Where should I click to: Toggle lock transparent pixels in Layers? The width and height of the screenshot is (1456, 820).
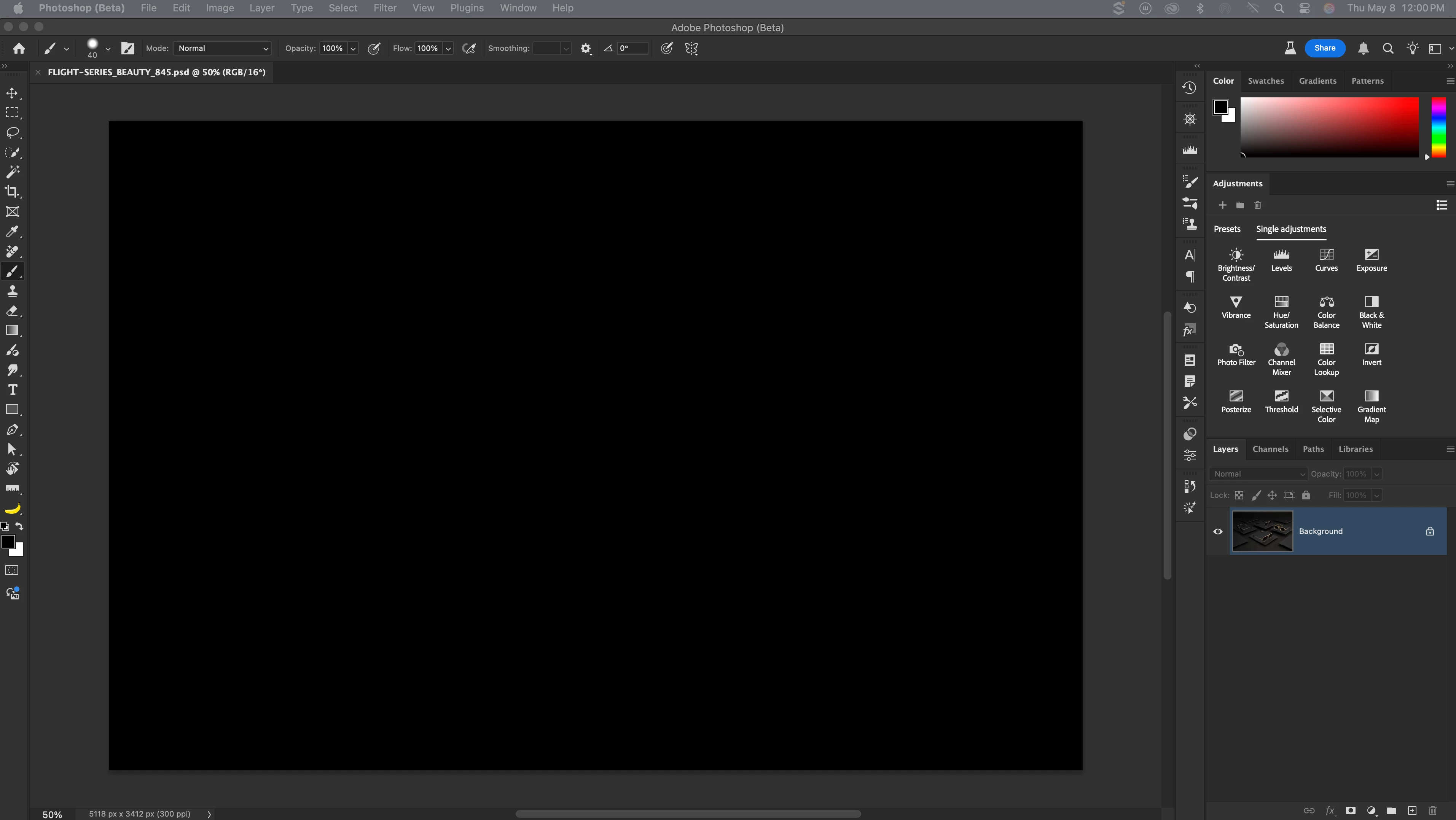[1239, 495]
